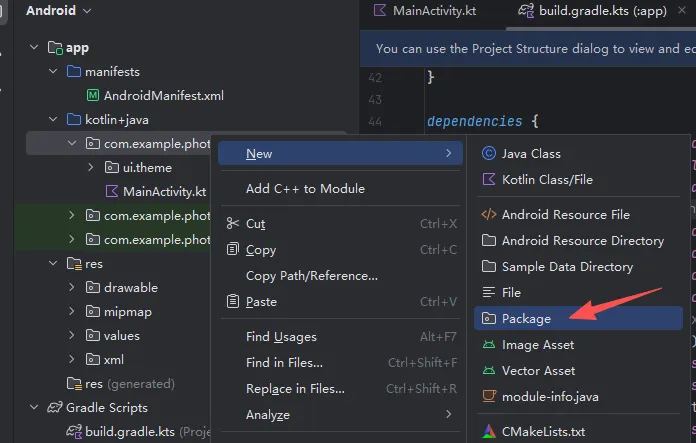Choose Replace in Files…
This screenshot has height=443, width=696.
pos(340,389)
